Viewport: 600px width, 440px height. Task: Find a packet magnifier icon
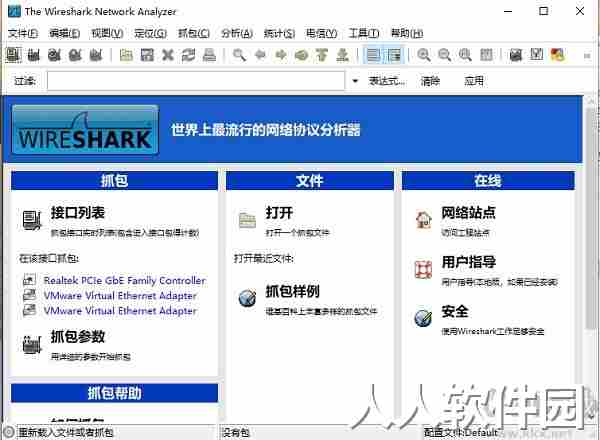coord(240,55)
